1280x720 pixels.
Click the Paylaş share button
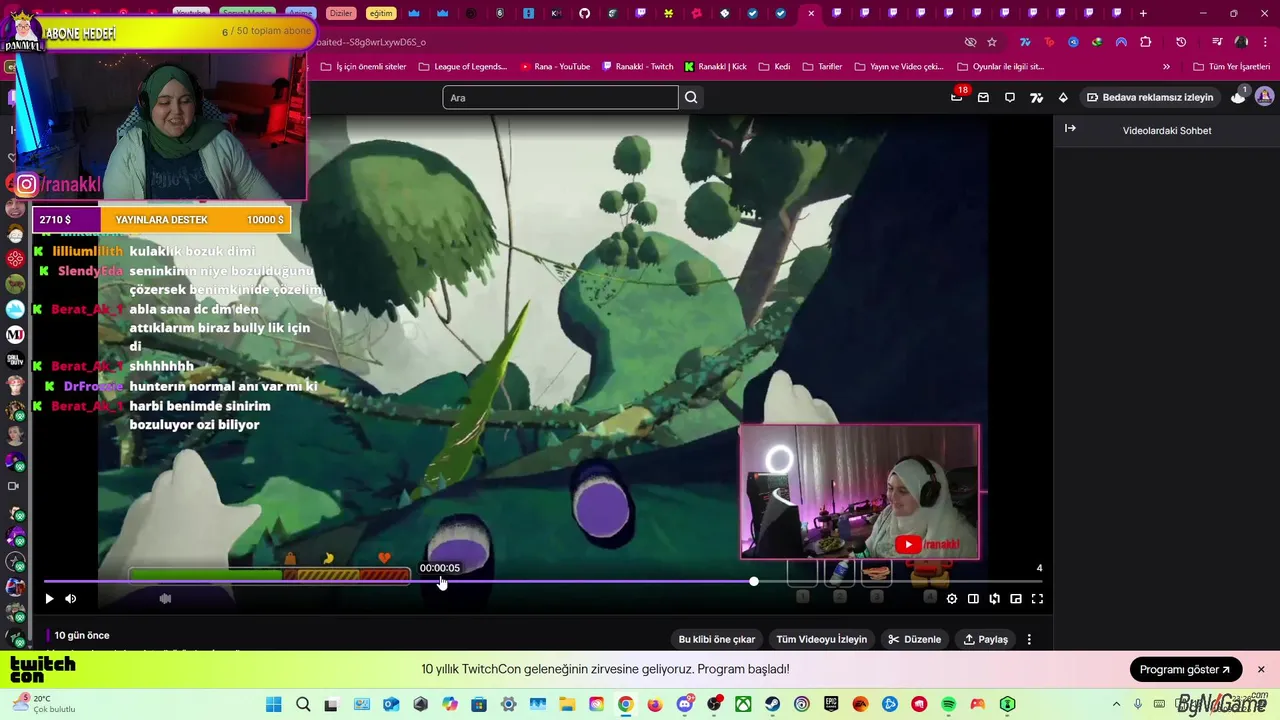point(985,639)
